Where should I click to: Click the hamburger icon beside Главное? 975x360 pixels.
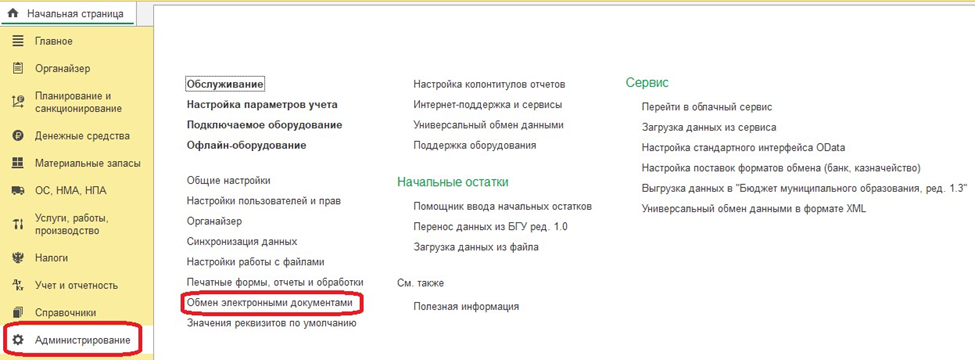17,42
